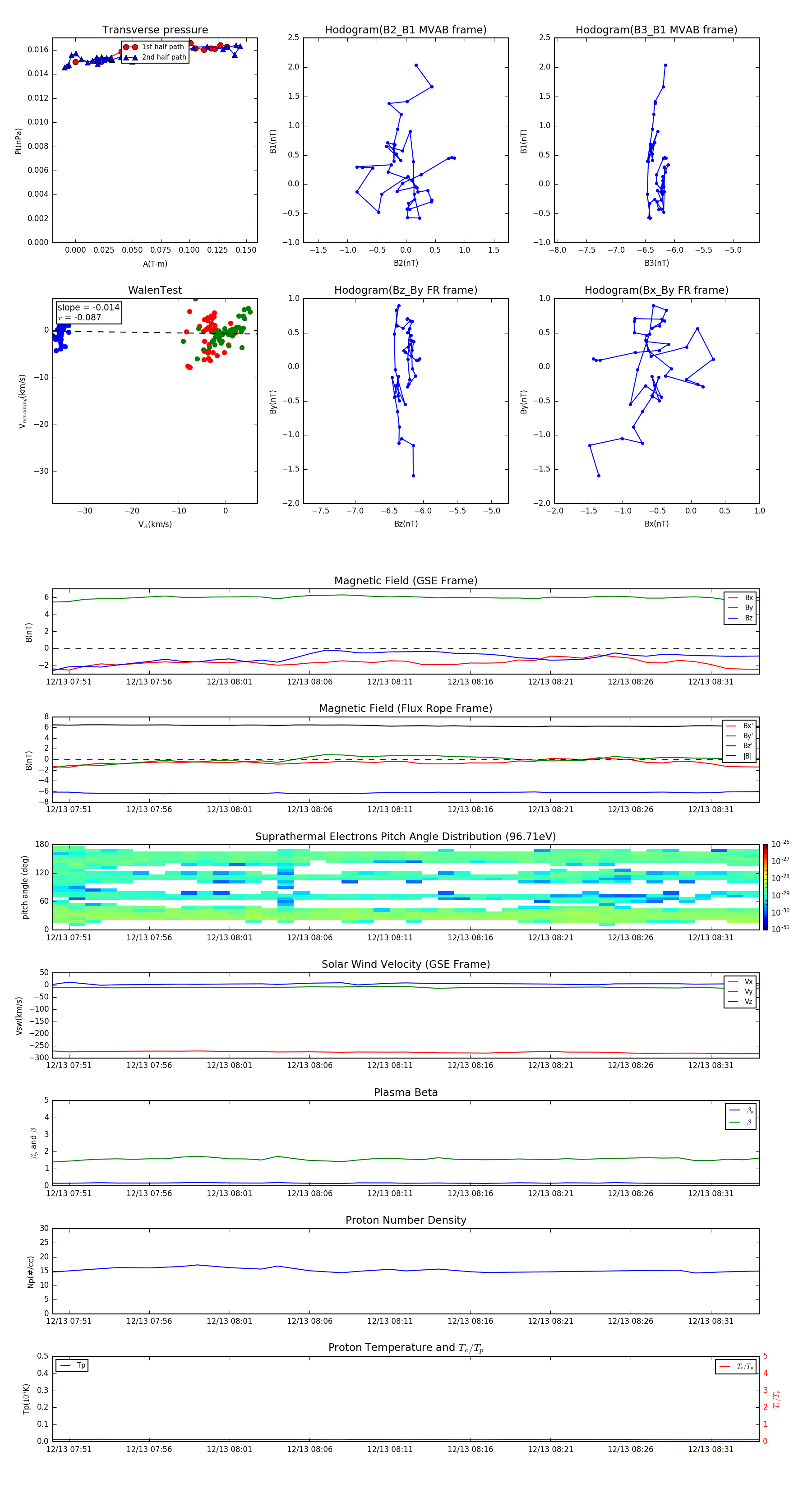Screen dimensions: 812x1489
Task: Click the 'Np(#/cc)' axis label
Action: click(x=31, y=1271)
